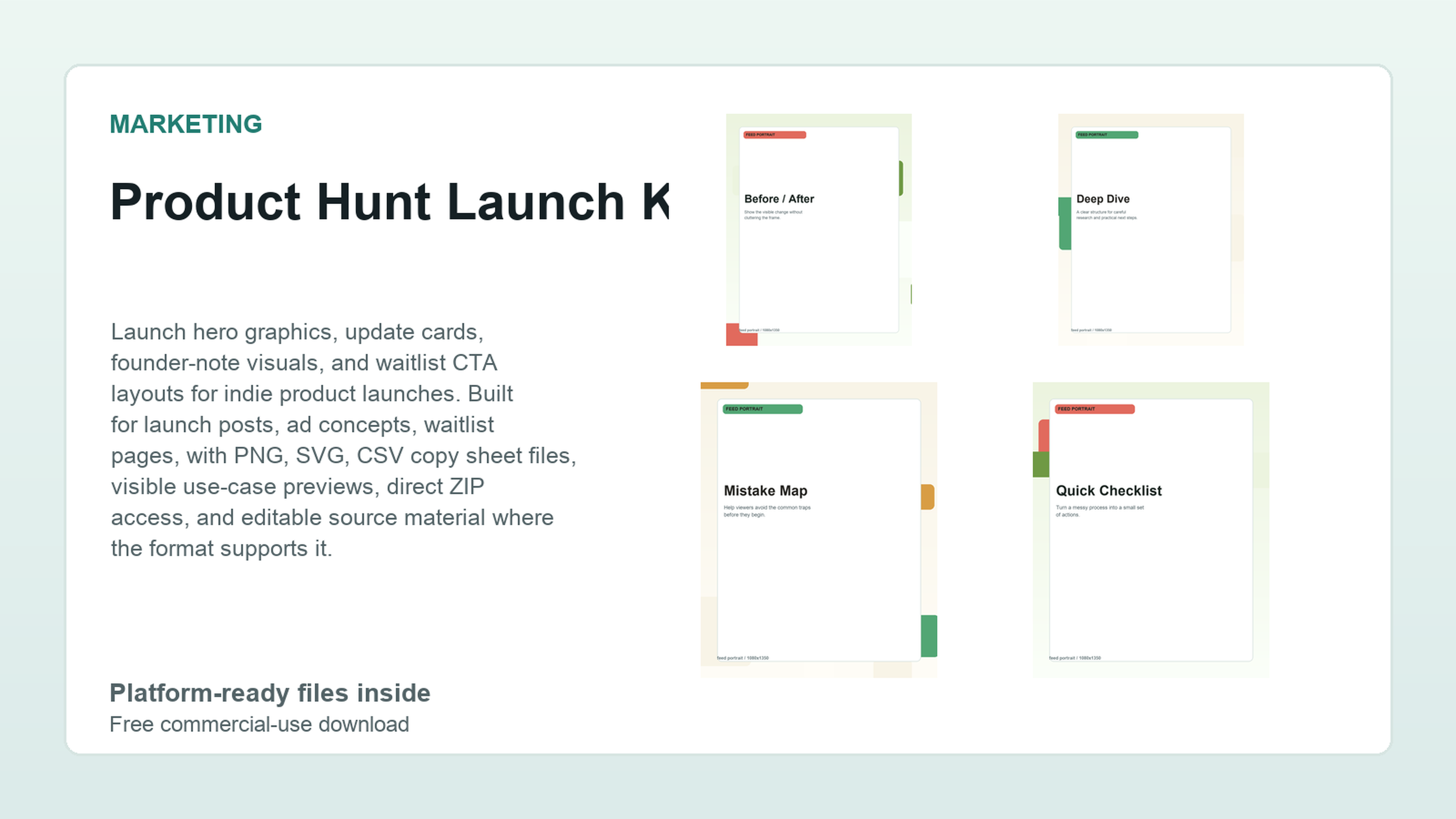Click the 'feed portrait / 1080x1350' caption on Quick Checklist
Image resolution: width=1456 pixels, height=819 pixels.
click(1075, 658)
